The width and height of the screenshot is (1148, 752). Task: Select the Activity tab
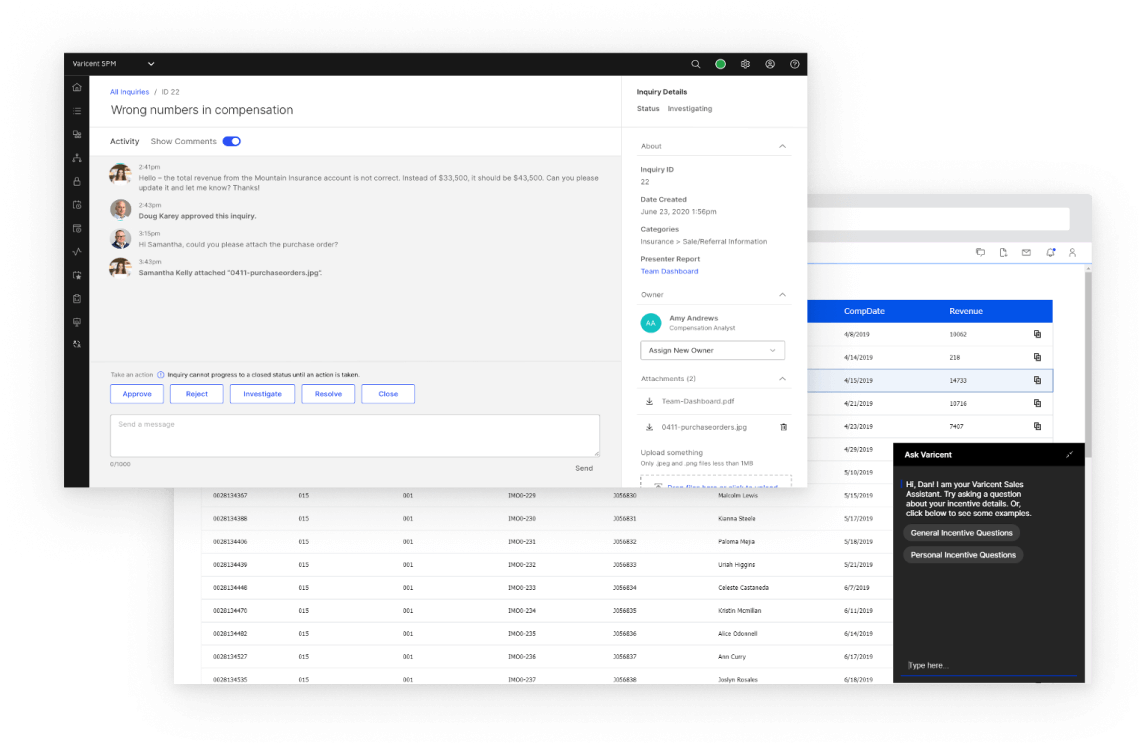pos(124,141)
